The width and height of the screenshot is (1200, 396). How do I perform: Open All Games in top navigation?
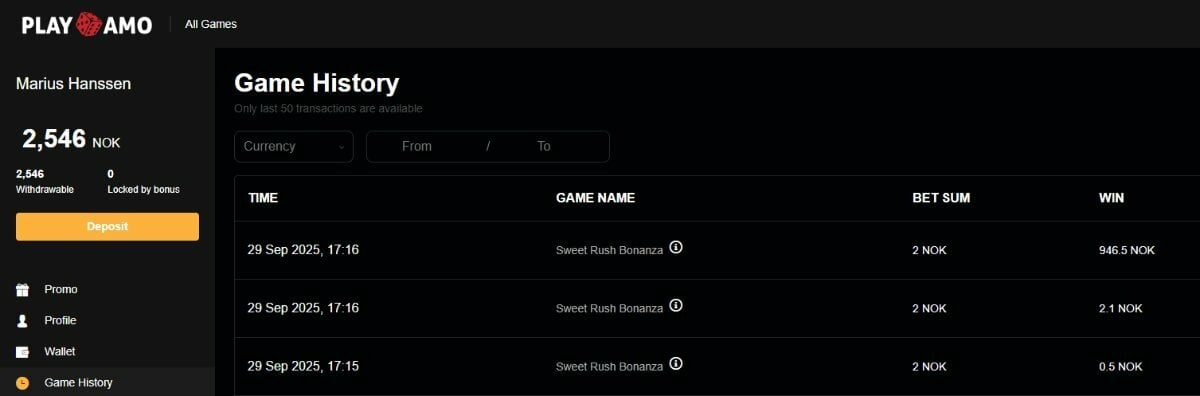(211, 24)
